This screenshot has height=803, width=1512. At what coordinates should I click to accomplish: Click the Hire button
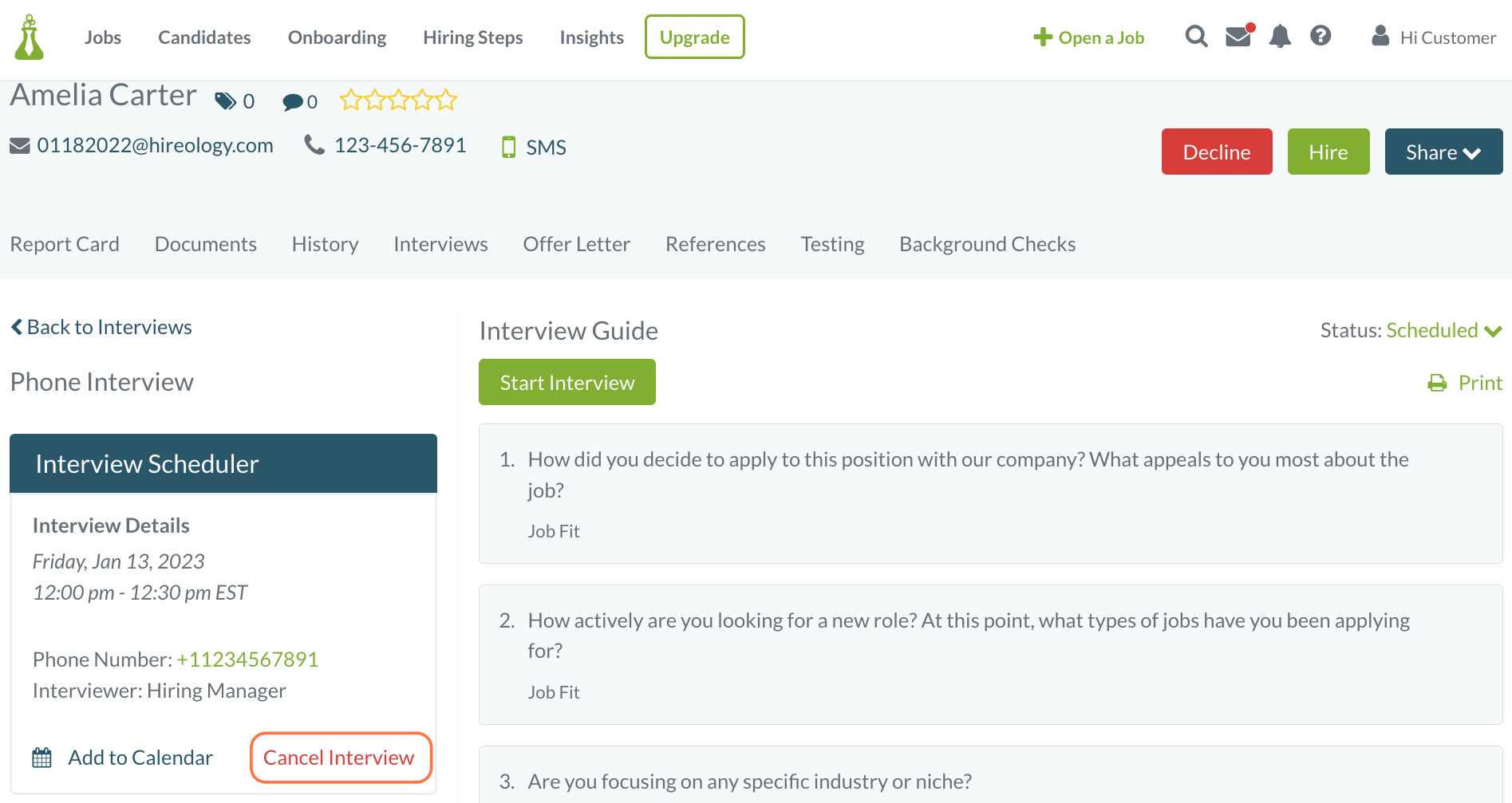click(1328, 152)
